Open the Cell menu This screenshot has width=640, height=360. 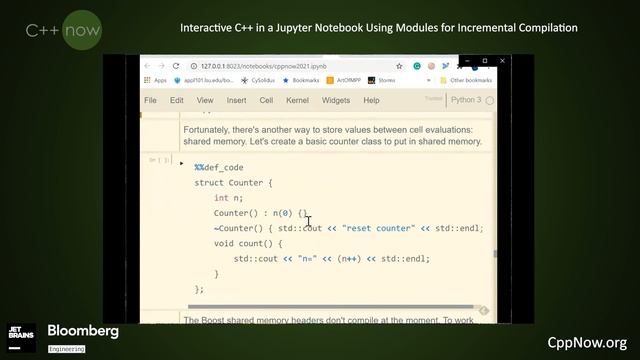point(266,100)
